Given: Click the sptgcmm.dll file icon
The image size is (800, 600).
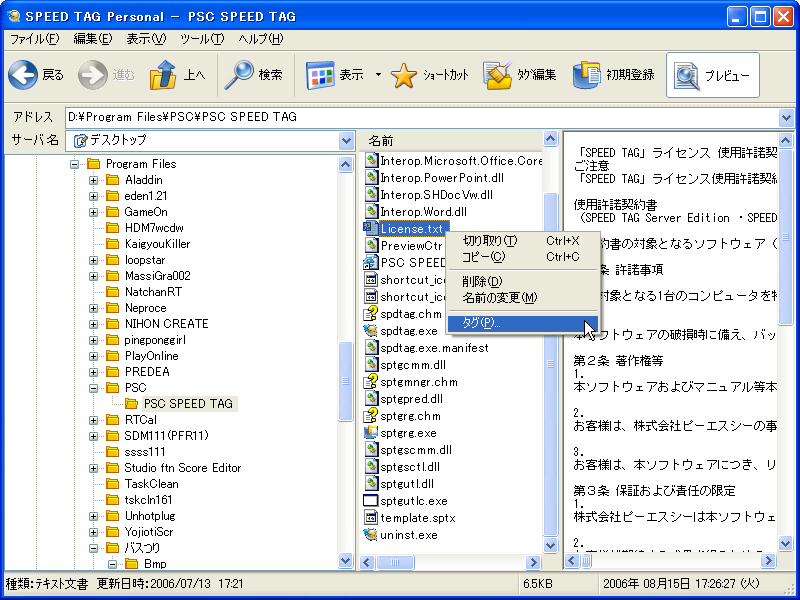Looking at the screenshot, I should 371,365.
